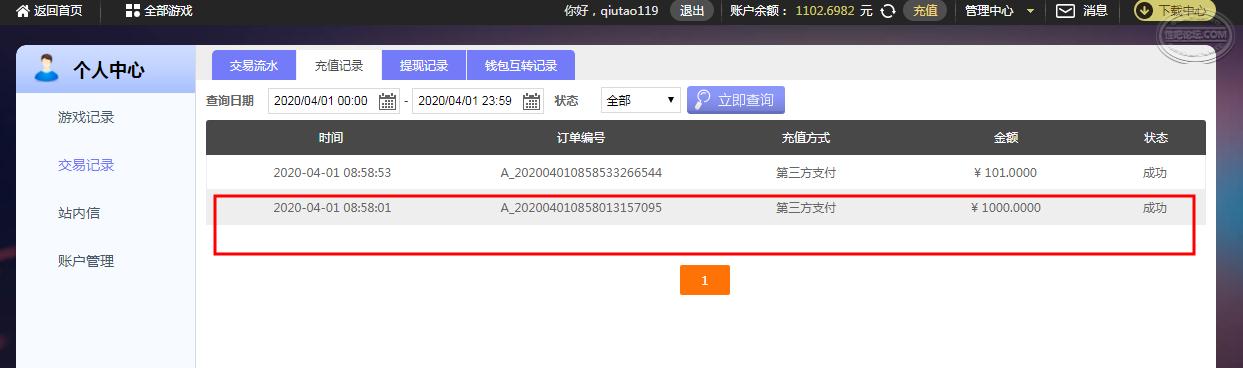Open the 状态 全部 dropdown
1243x368 pixels.
(641, 101)
